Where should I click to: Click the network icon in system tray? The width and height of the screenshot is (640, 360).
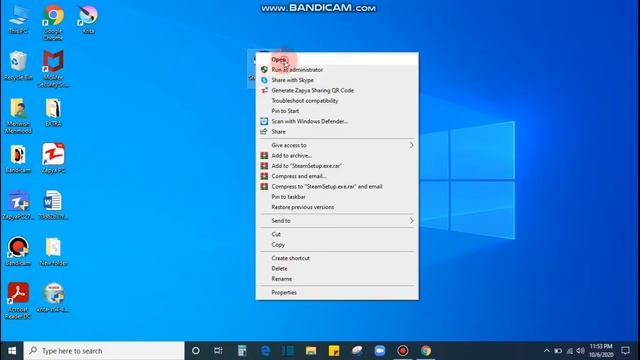(569, 351)
